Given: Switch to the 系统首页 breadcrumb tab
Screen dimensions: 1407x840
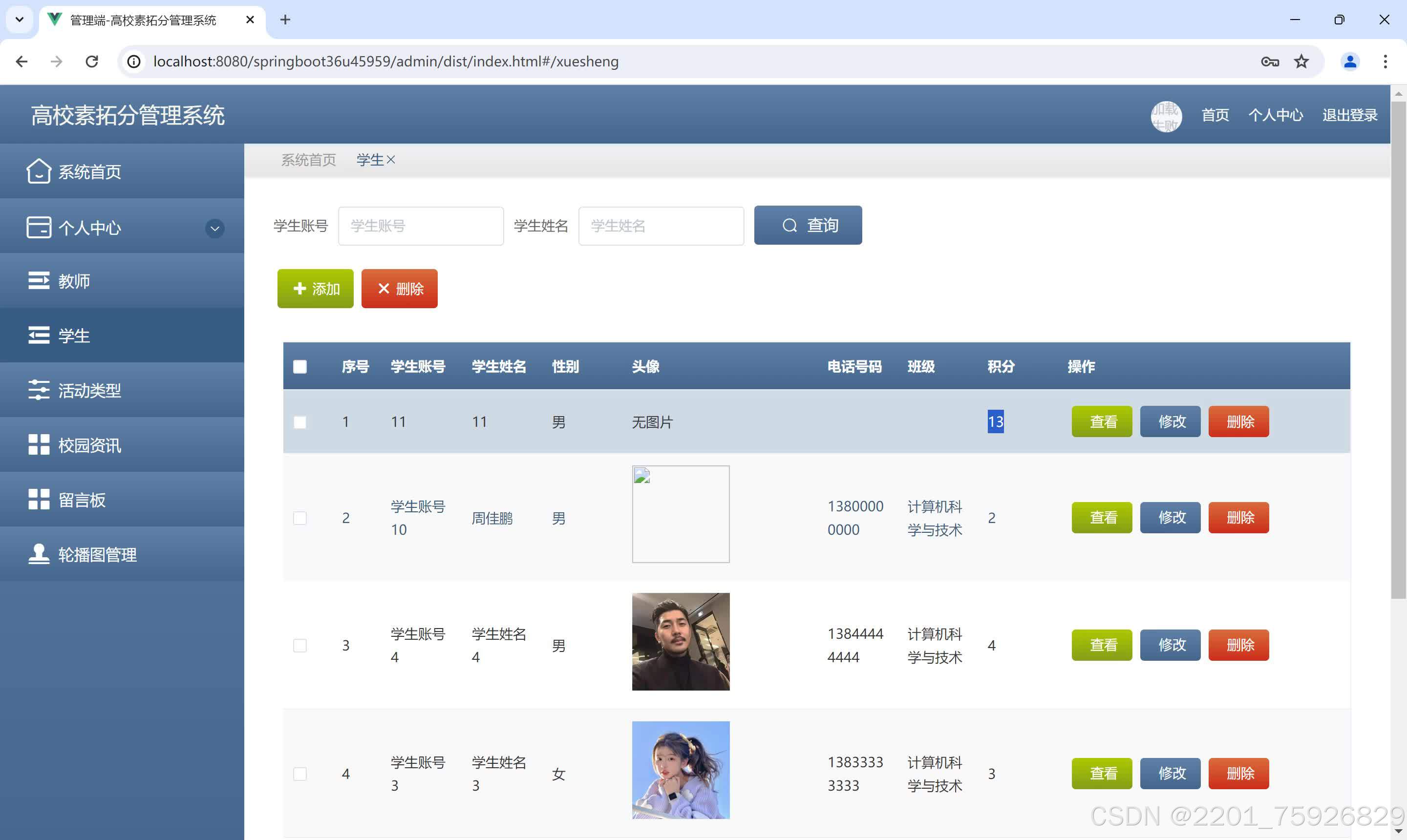Looking at the screenshot, I should 309,160.
